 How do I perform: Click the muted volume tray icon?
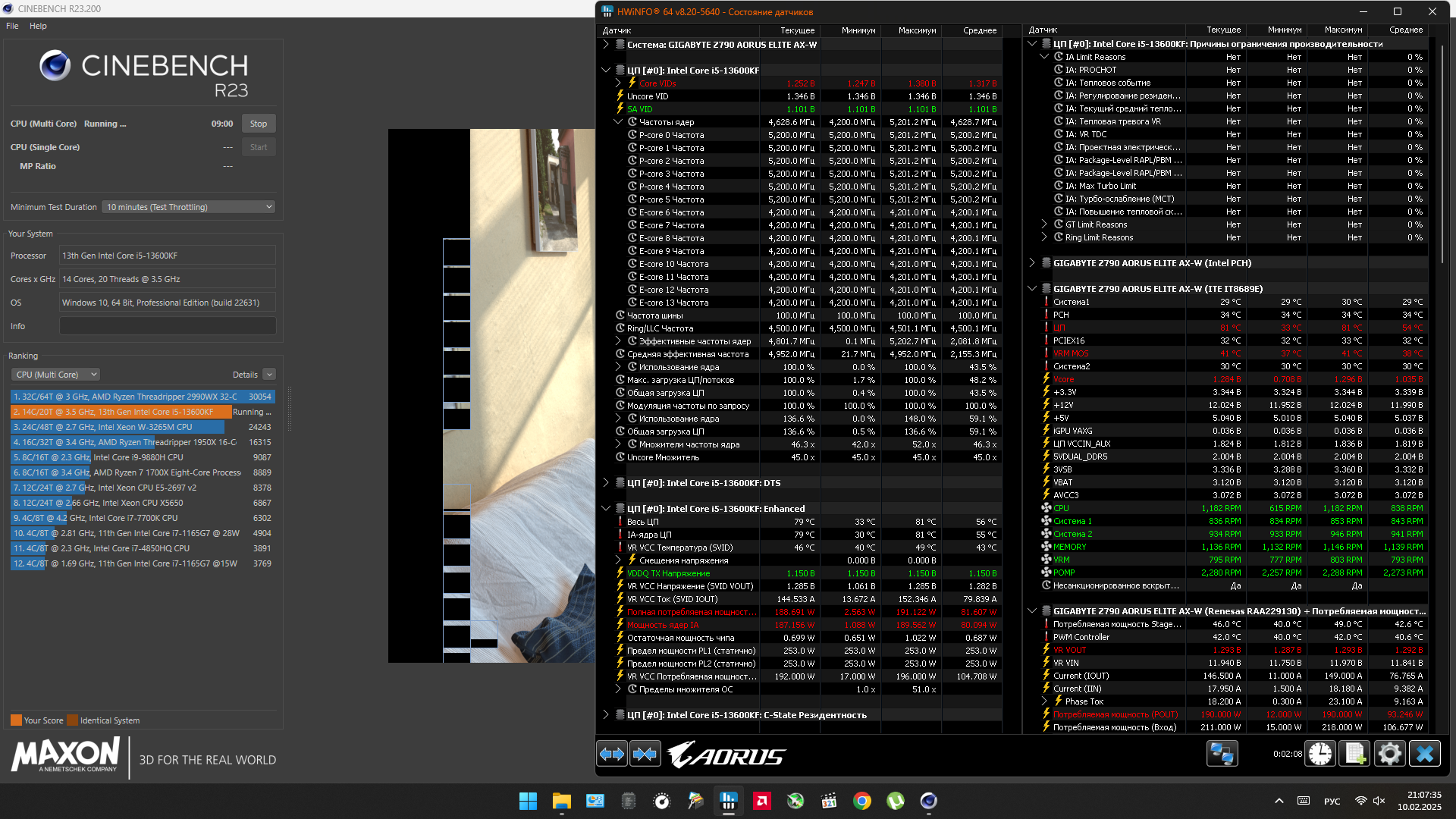[1379, 801]
